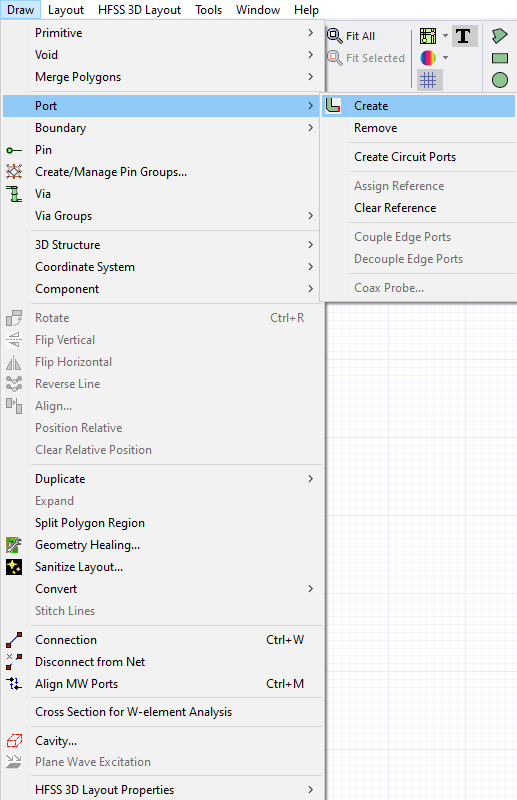This screenshot has width=517, height=800.
Task: Open the HFSS 3D Layout menu
Action: click(139, 10)
